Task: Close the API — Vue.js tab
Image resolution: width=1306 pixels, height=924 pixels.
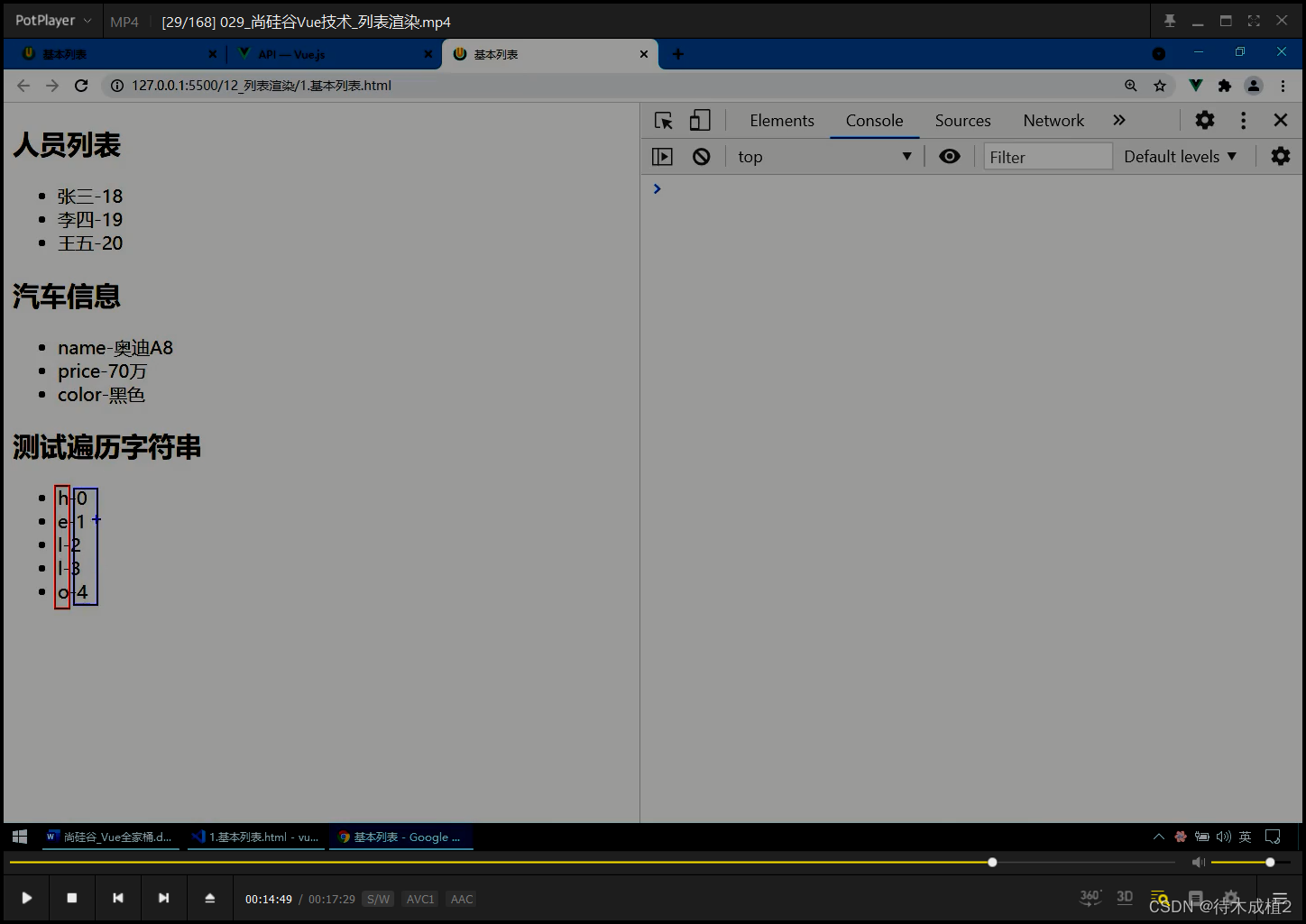Action: pyautogui.click(x=428, y=54)
